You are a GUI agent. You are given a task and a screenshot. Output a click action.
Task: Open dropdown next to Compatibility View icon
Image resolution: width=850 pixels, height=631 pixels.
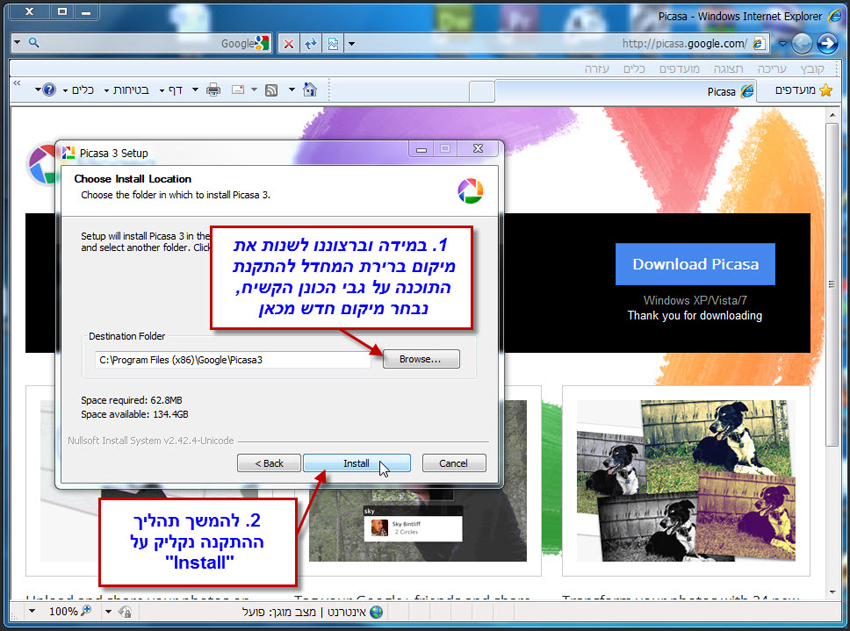[x=351, y=43]
